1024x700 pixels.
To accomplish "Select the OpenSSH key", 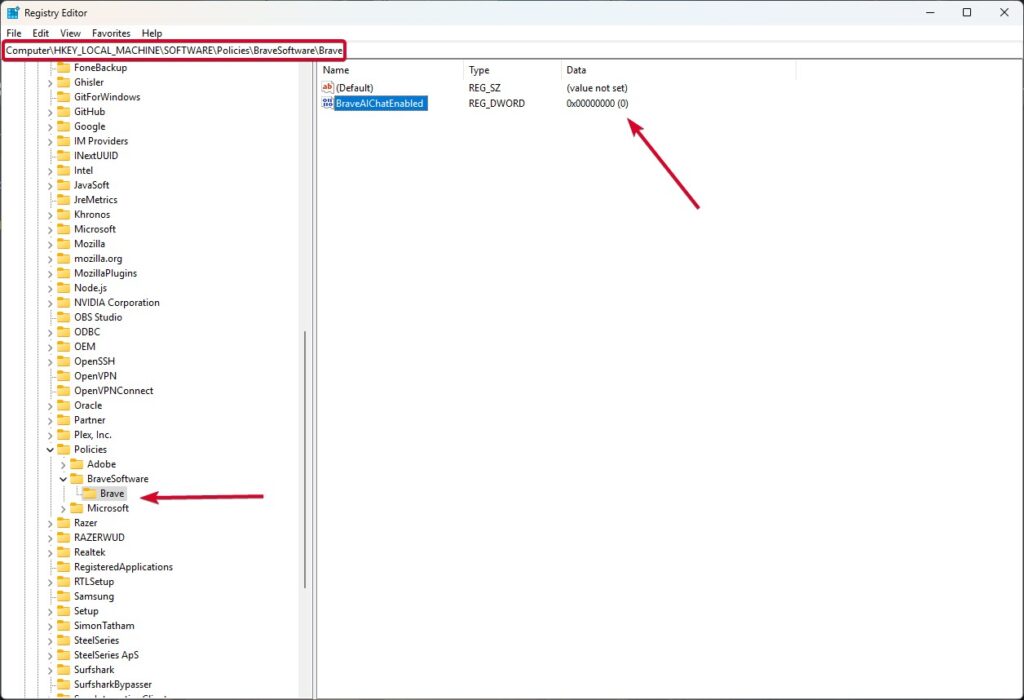I will (94, 361).
